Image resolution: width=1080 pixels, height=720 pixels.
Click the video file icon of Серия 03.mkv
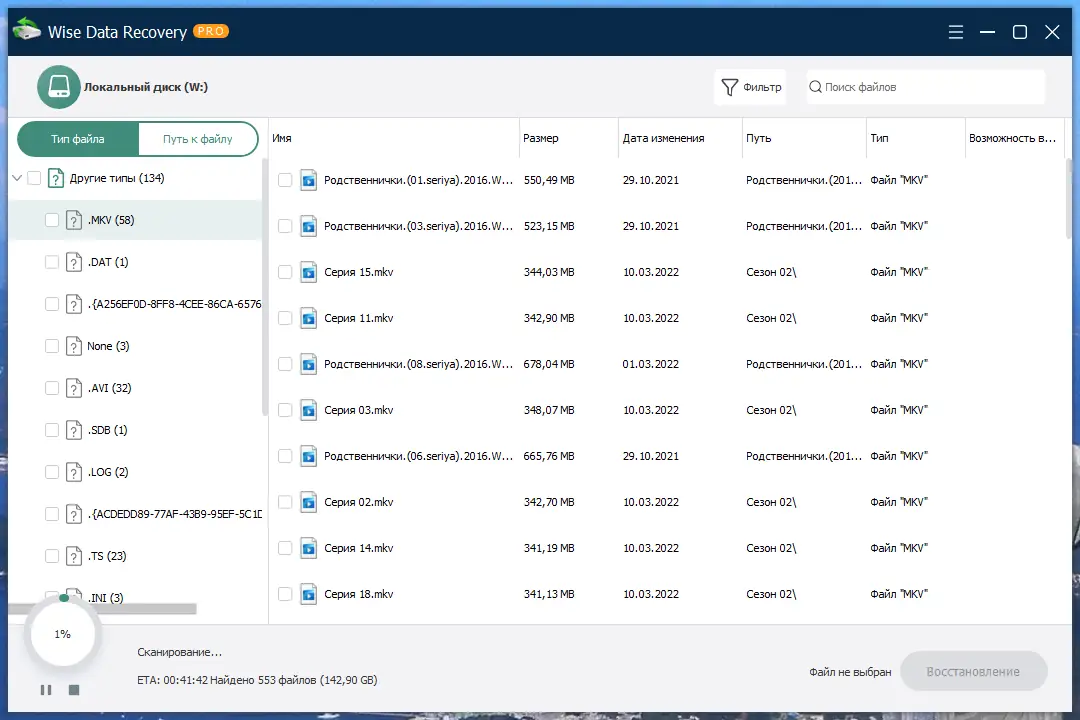(309, 410)
